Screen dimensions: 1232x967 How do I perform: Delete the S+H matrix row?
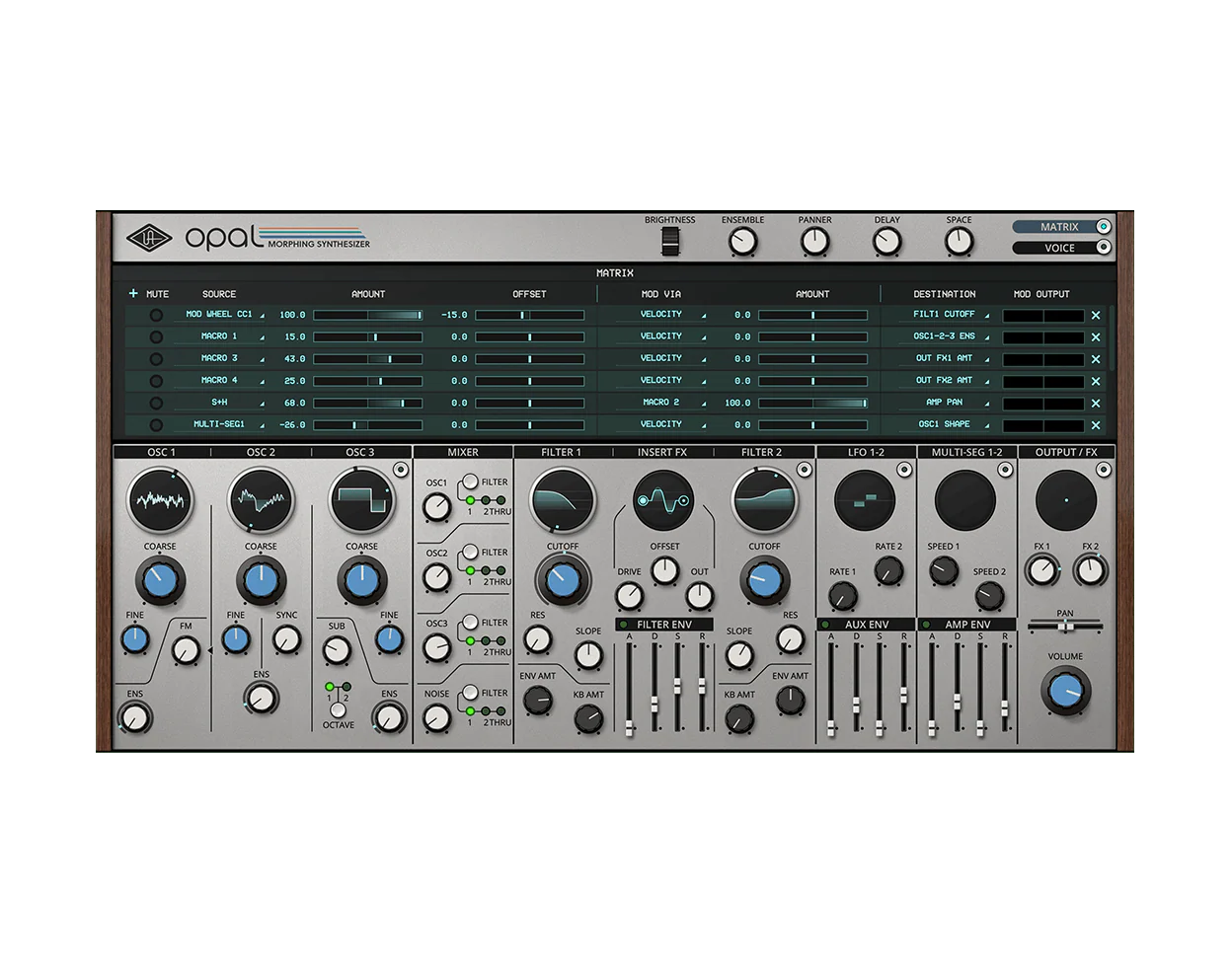click(x=1095, y=404)
